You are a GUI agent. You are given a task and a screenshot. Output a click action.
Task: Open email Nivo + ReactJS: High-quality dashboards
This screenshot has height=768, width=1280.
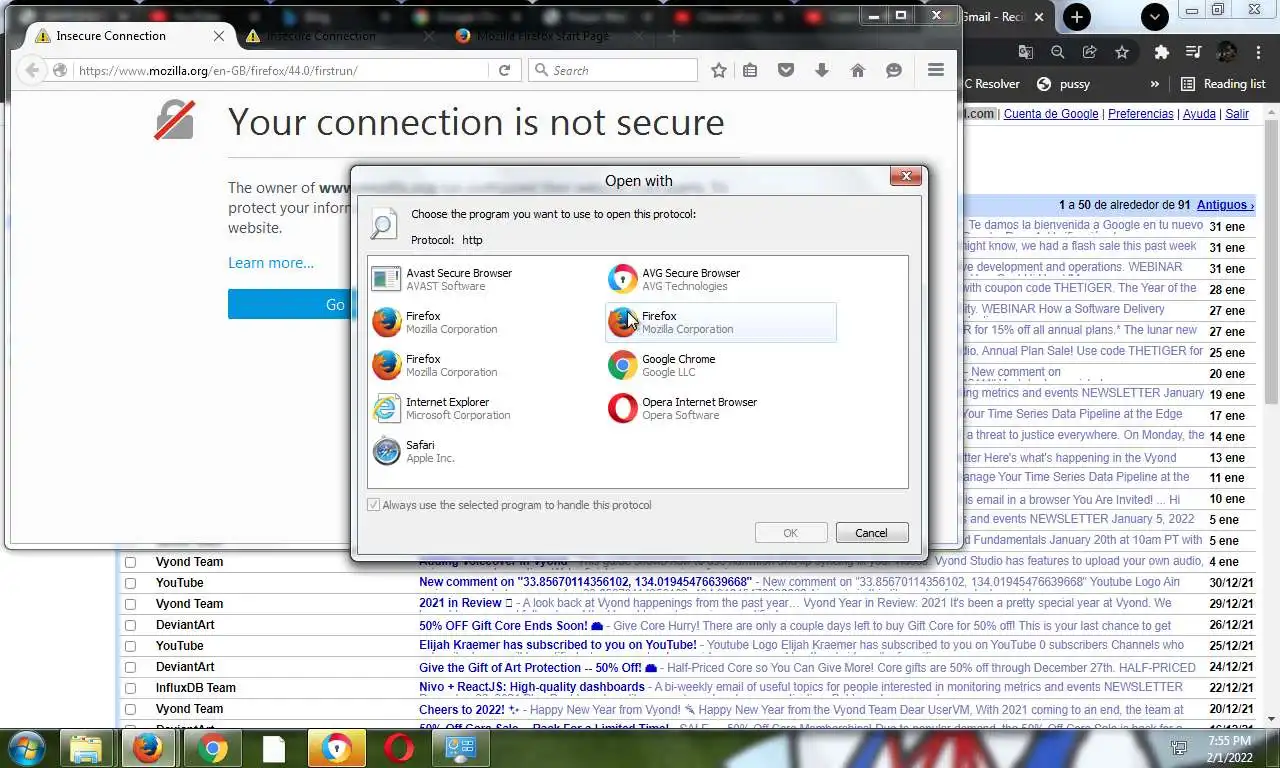click(x=531, y=687)
